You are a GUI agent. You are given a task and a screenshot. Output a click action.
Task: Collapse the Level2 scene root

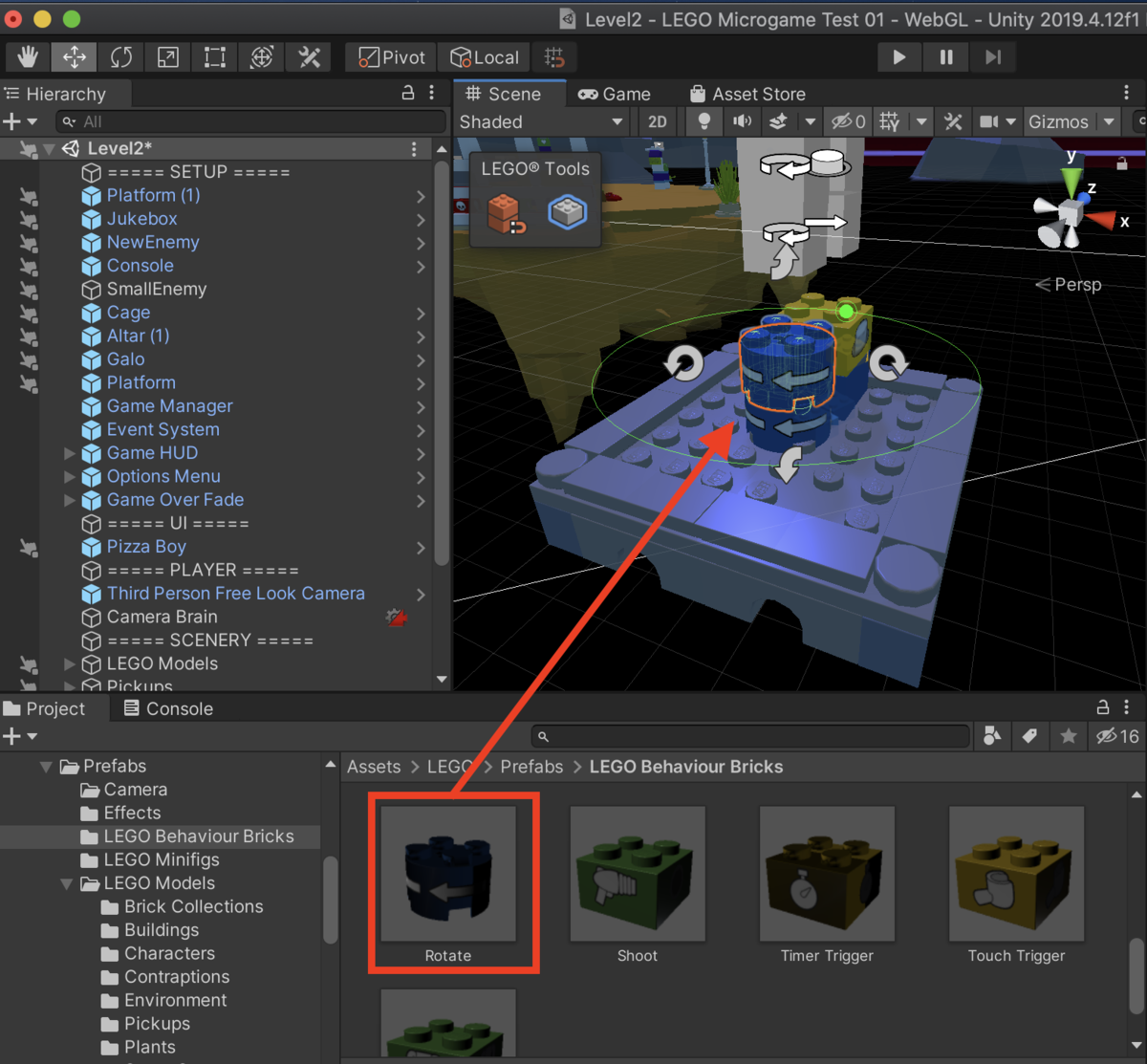pyautogui.click(x=49, y=149)
